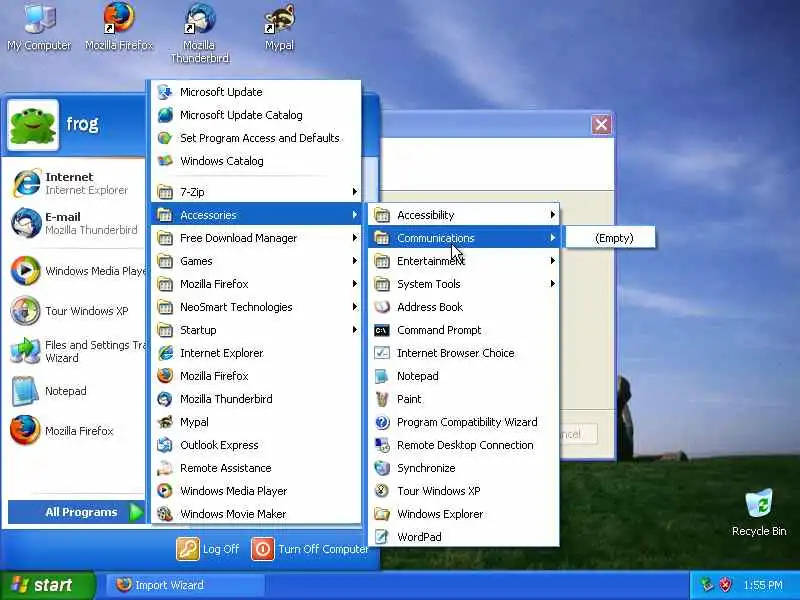Expand Accessibility submenu in Accessories

click(464, 215)
